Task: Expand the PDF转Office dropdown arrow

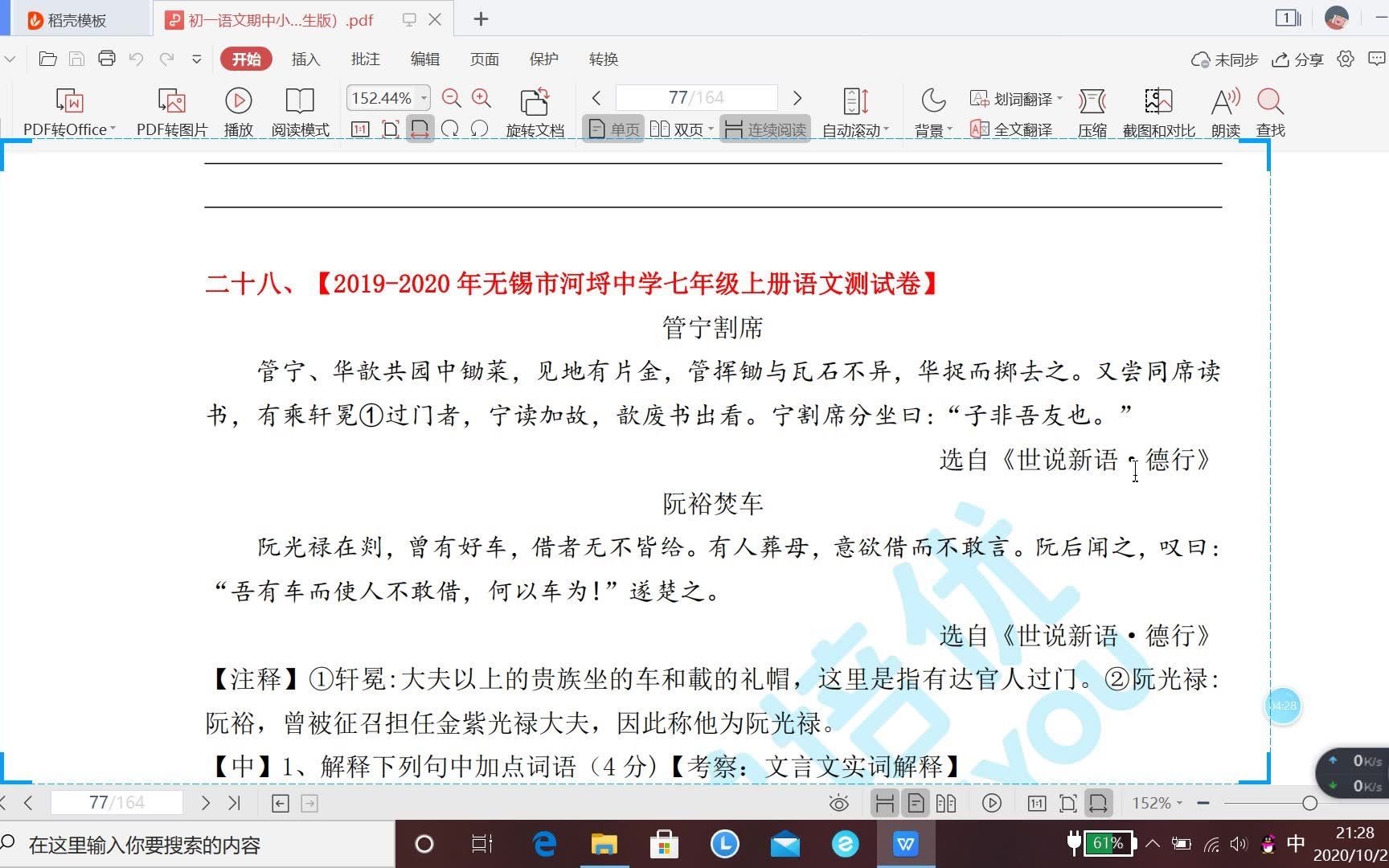Action: (113, 129)
